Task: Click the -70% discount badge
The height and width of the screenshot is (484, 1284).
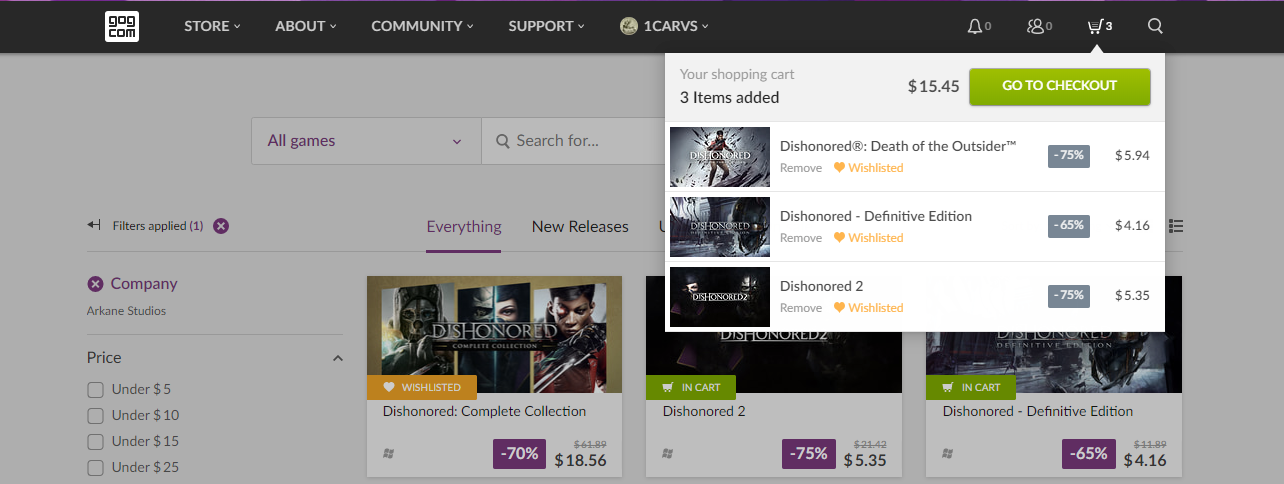Action: (x=520, y=454)
